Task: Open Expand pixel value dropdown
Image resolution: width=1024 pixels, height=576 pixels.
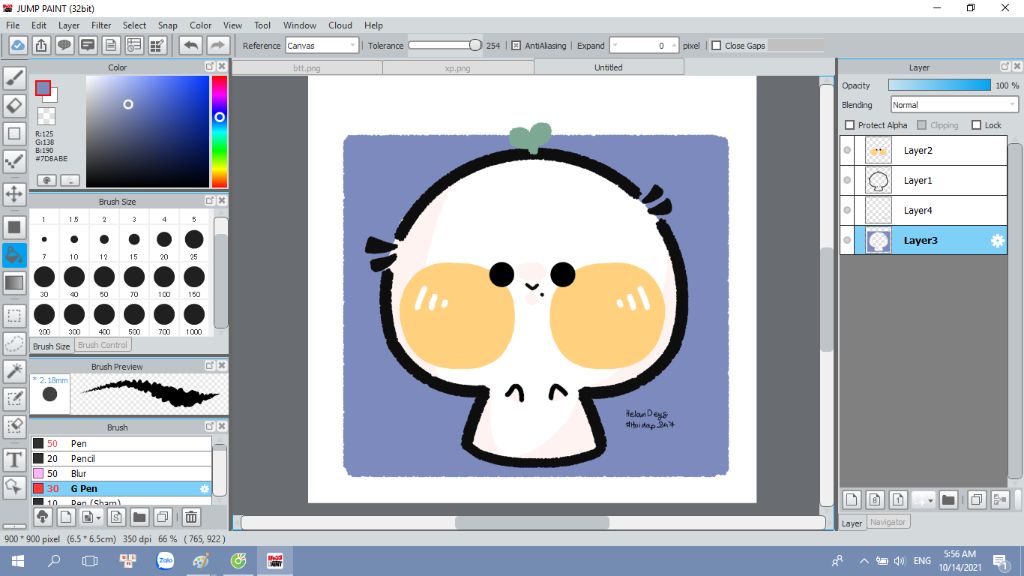Action: pyautogui.click(x=644, y=46)
